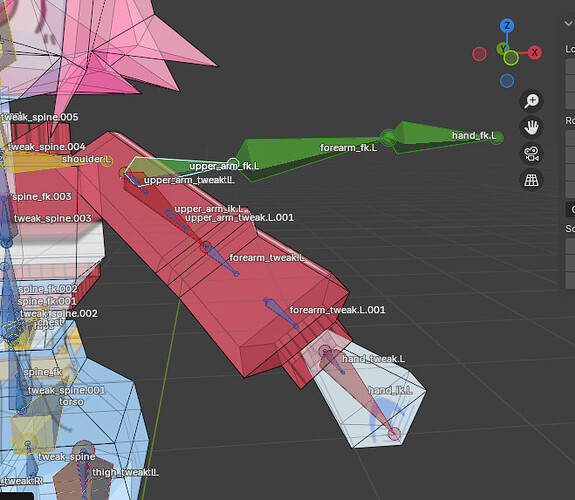Viewport: 575px width, 500px height.
Task: Toggle perspective/orthographic grid button
Action: [x=531, y=180]
